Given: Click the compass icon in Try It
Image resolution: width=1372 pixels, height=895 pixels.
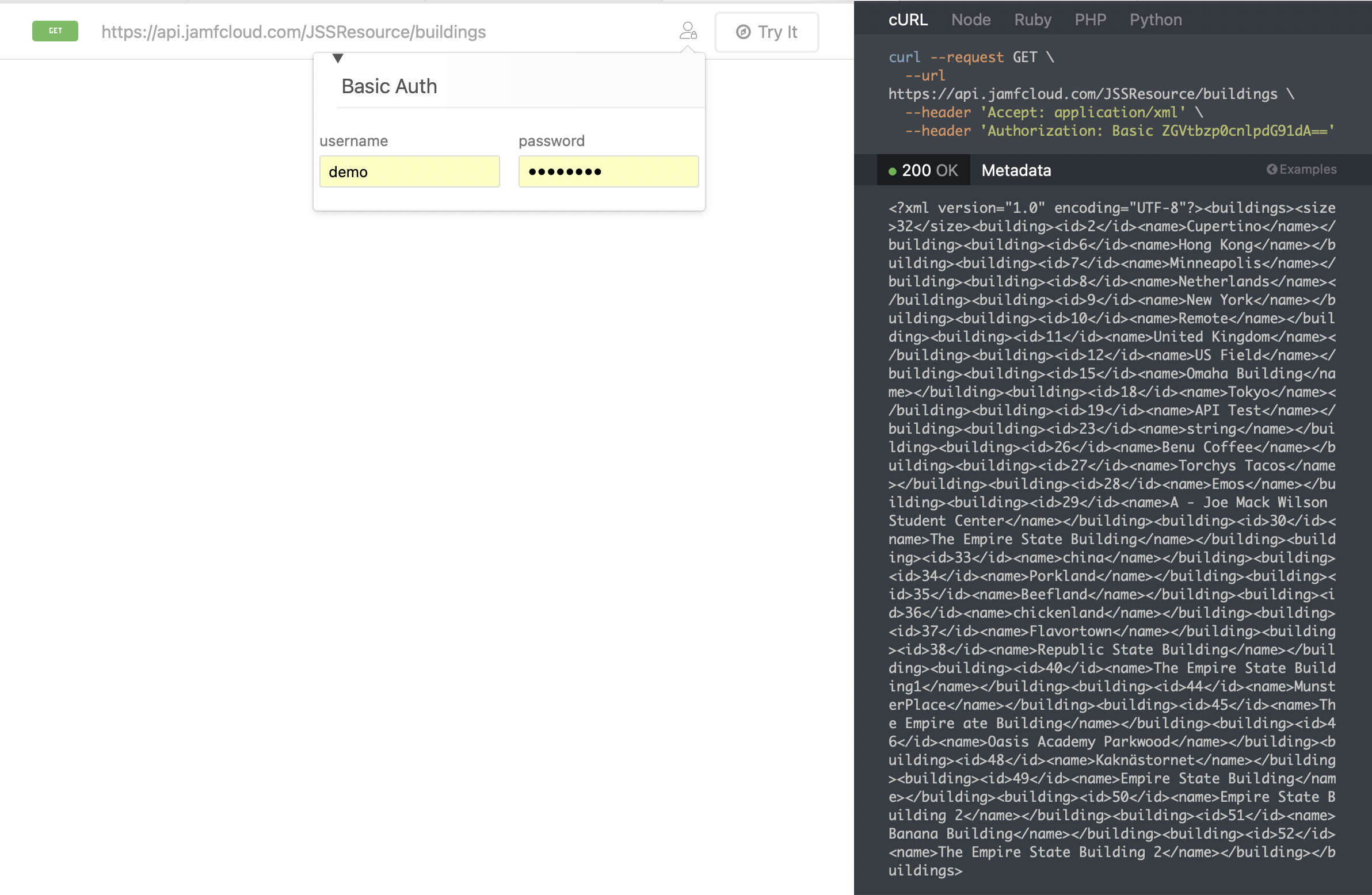Looking at the screenshot, I should coord(743,32).
